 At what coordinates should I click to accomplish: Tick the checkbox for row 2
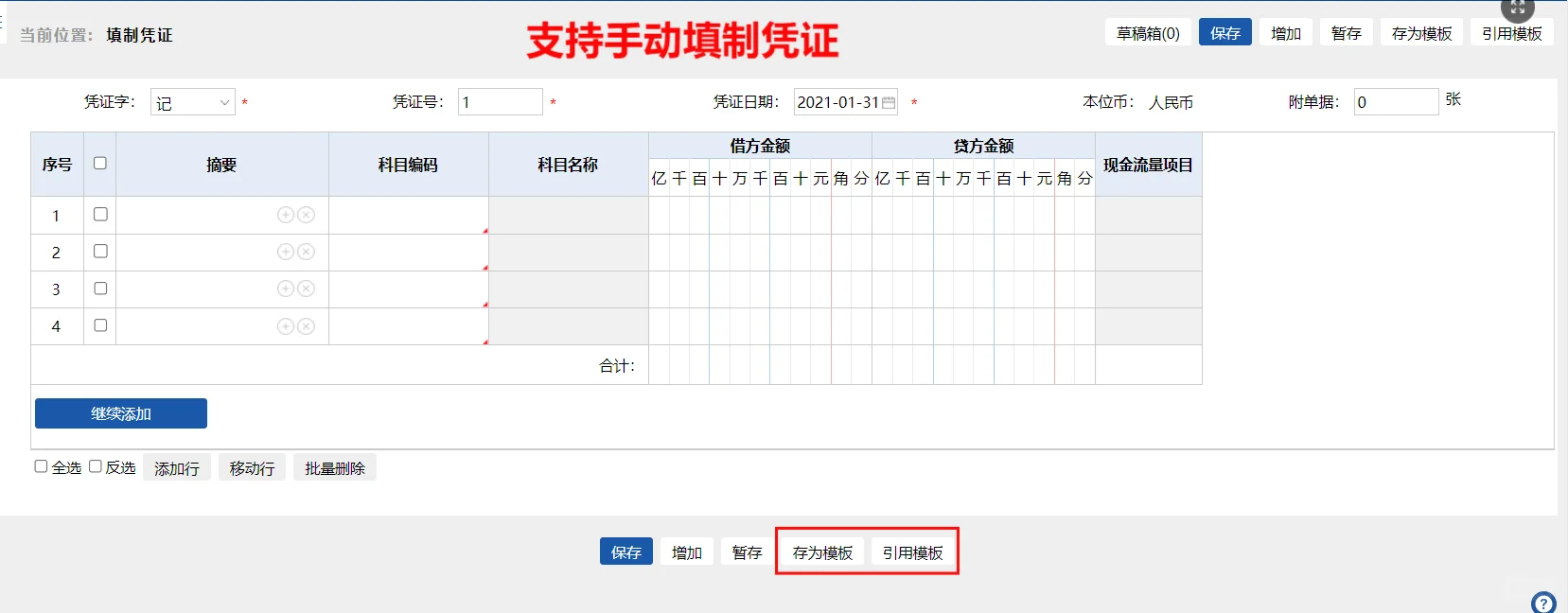click(100, 252)
